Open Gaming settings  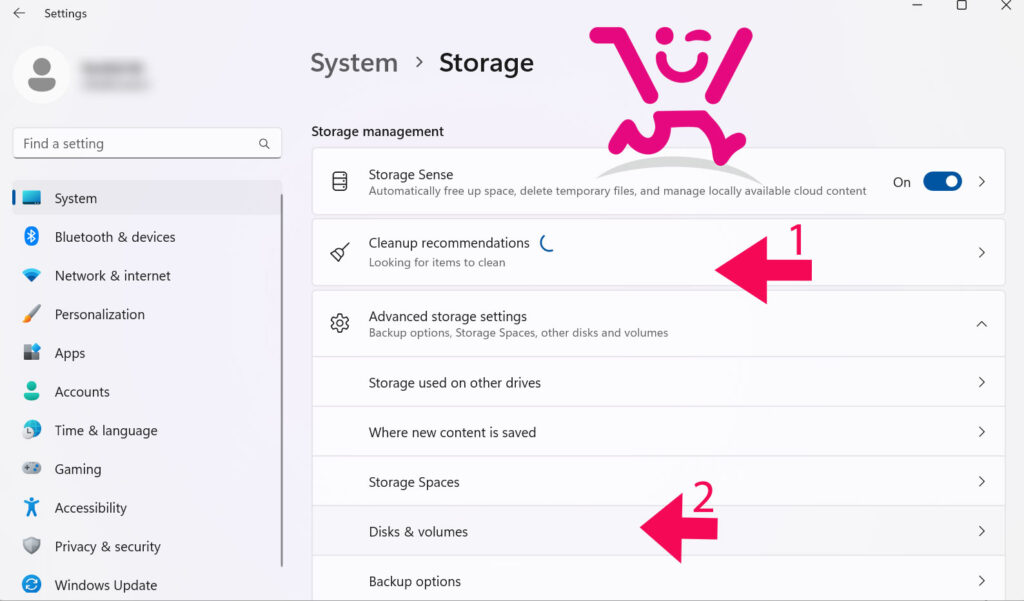pyautogui.click(x=147, y=468)
